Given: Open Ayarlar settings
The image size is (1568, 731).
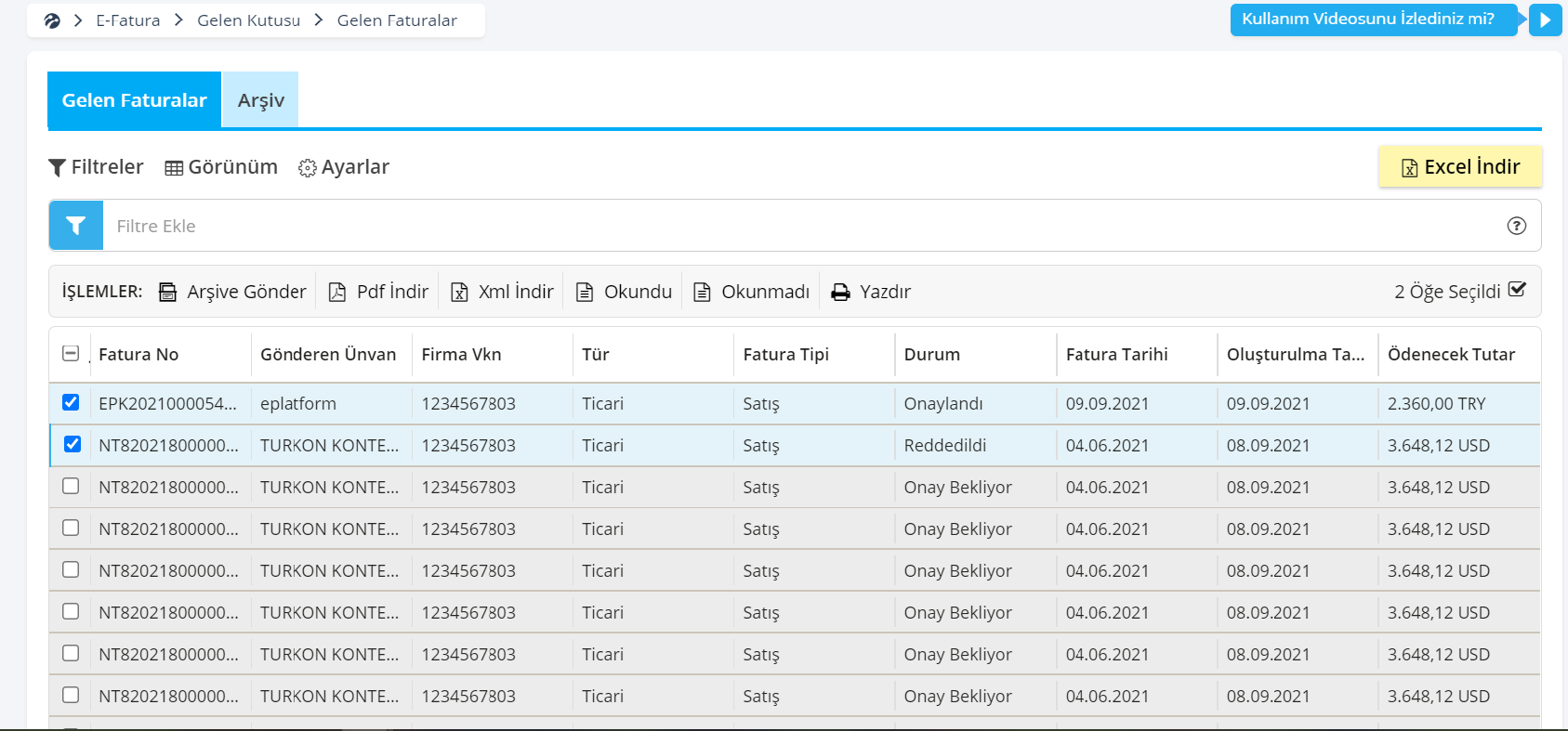Looking at the screenshot, I should 344,167.
